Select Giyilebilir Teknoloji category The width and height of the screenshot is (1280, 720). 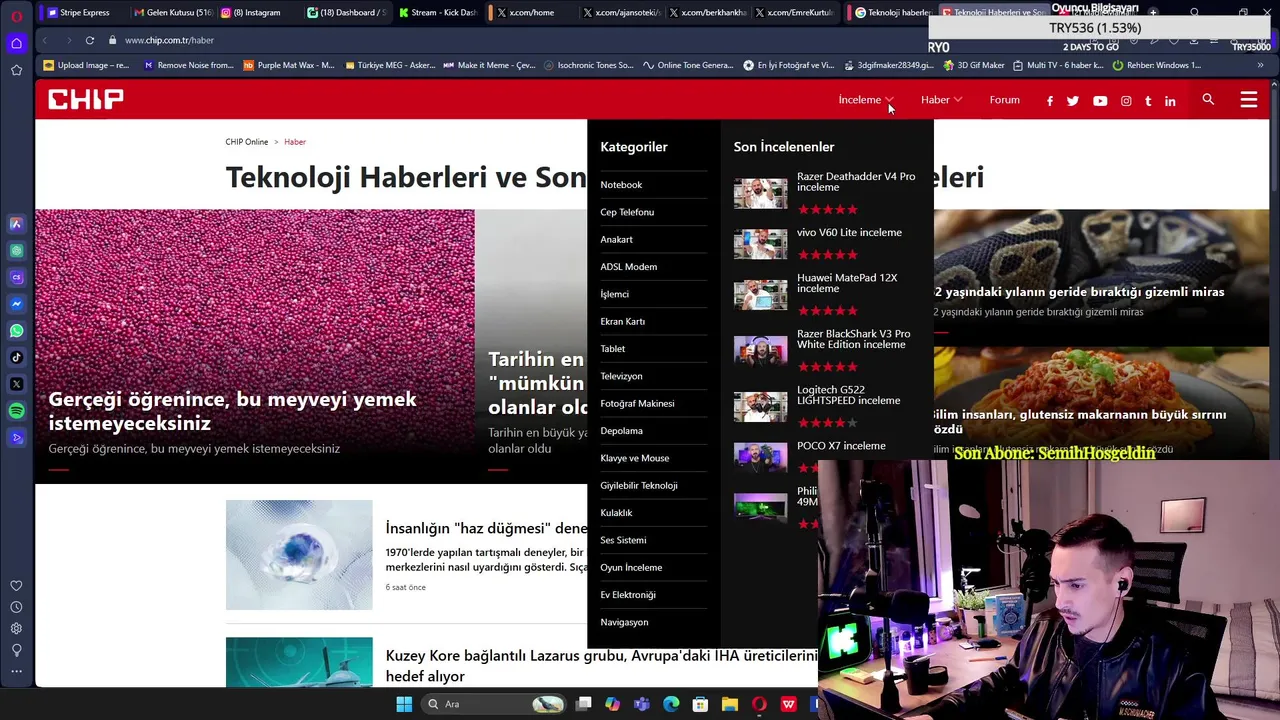(x=639, y=485)
